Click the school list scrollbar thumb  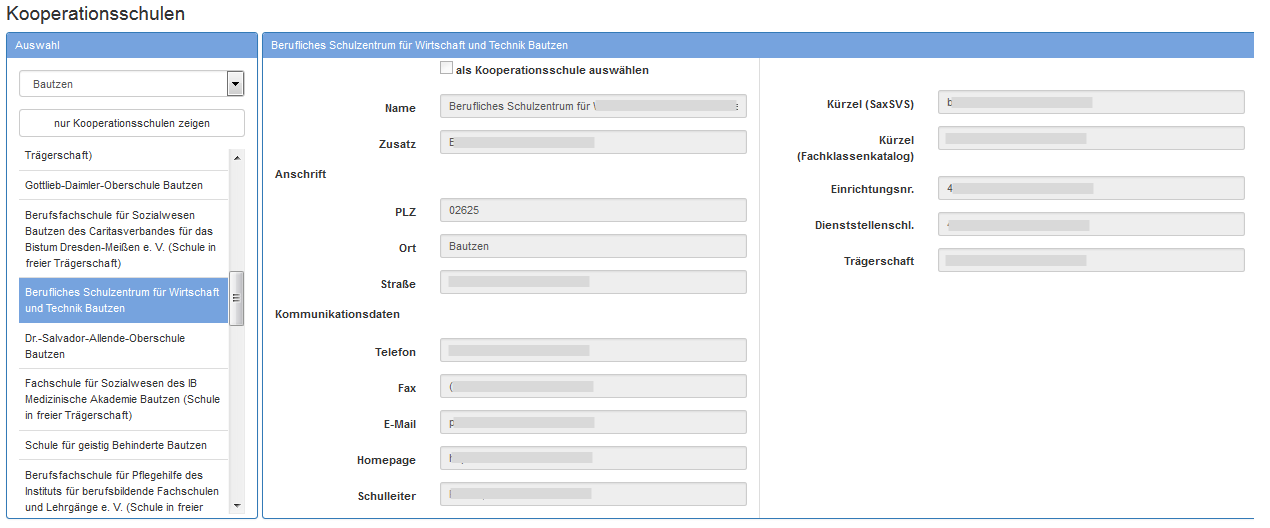point(237,298)
